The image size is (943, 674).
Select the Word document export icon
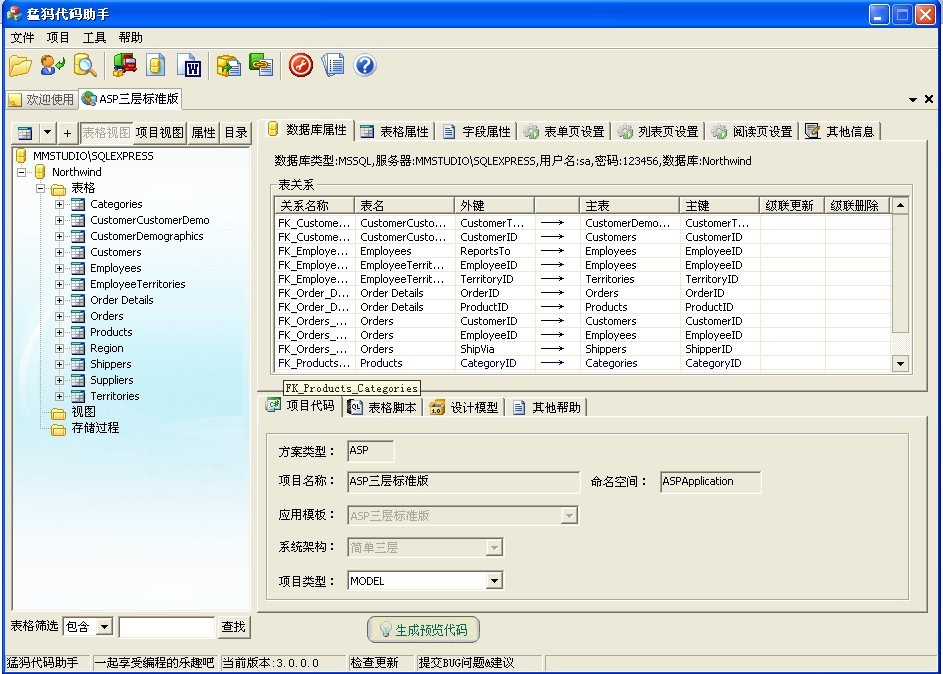(189, 65)
